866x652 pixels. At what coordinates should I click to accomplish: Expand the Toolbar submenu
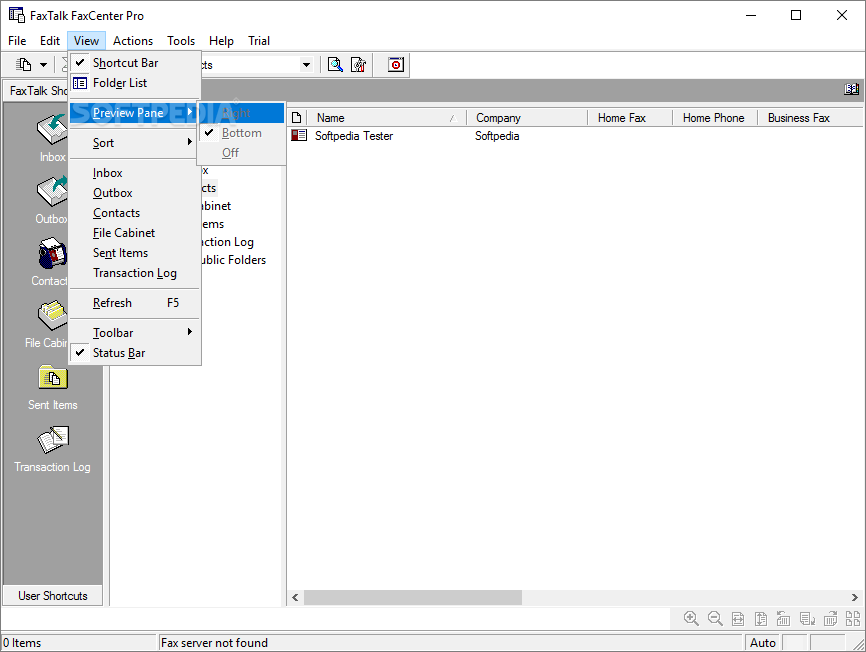tap(135, 333)
